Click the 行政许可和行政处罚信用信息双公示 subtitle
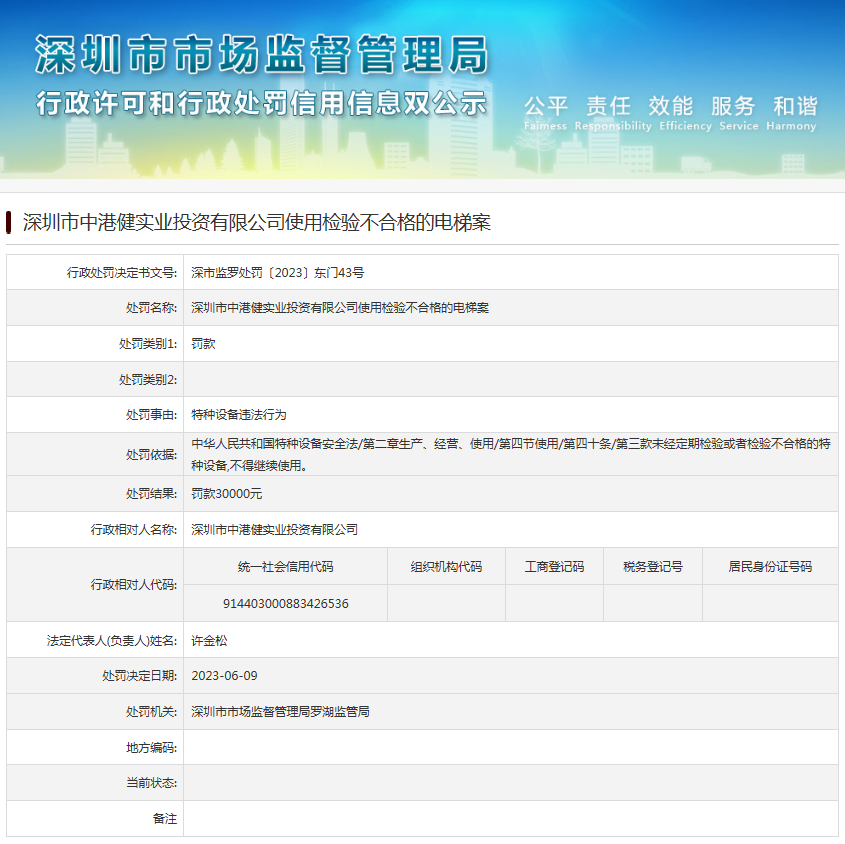Screen dimensions: 845x844 261,103
